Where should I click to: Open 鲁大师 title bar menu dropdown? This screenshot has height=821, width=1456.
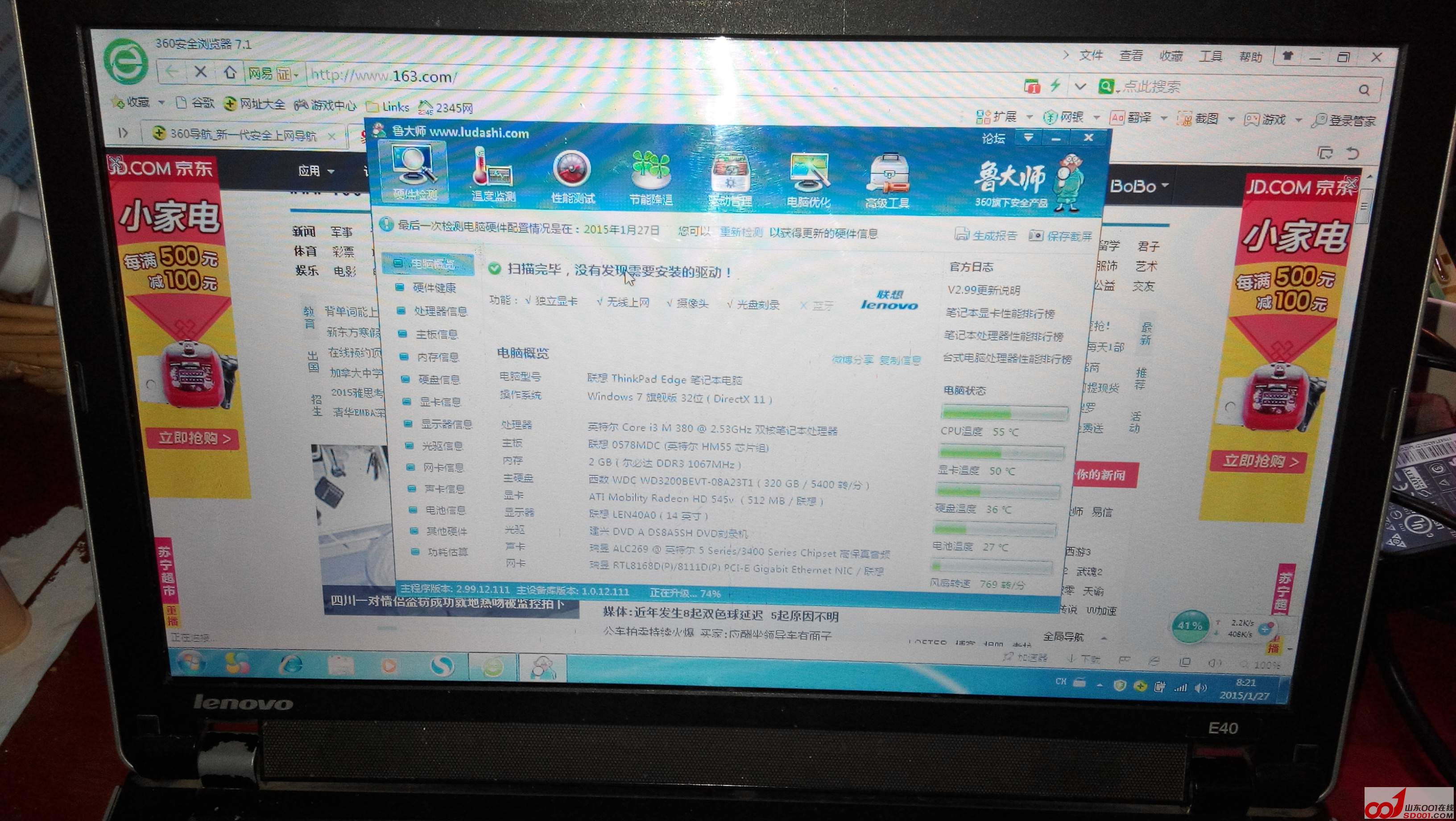click(1028, 137)
